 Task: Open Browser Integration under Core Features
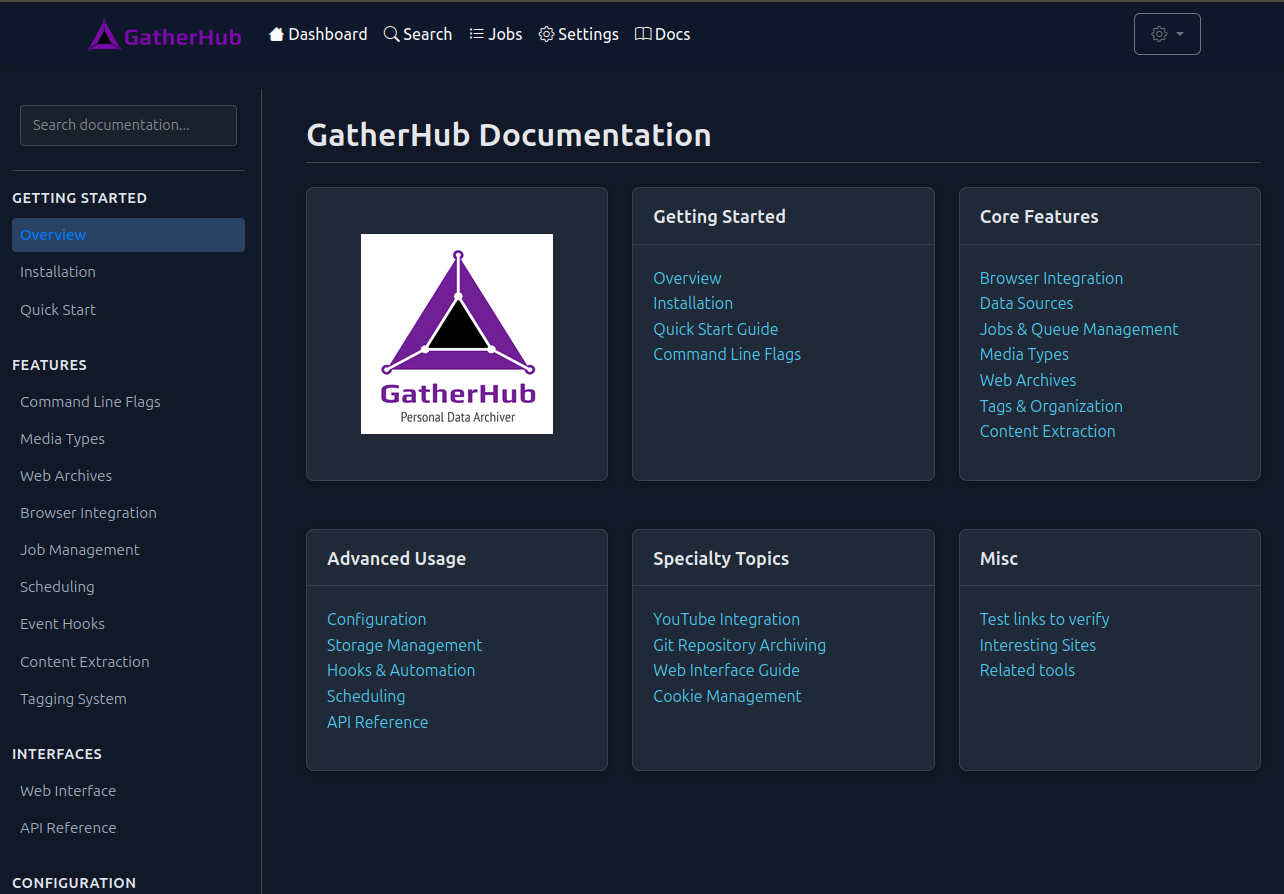point(1051,277)
